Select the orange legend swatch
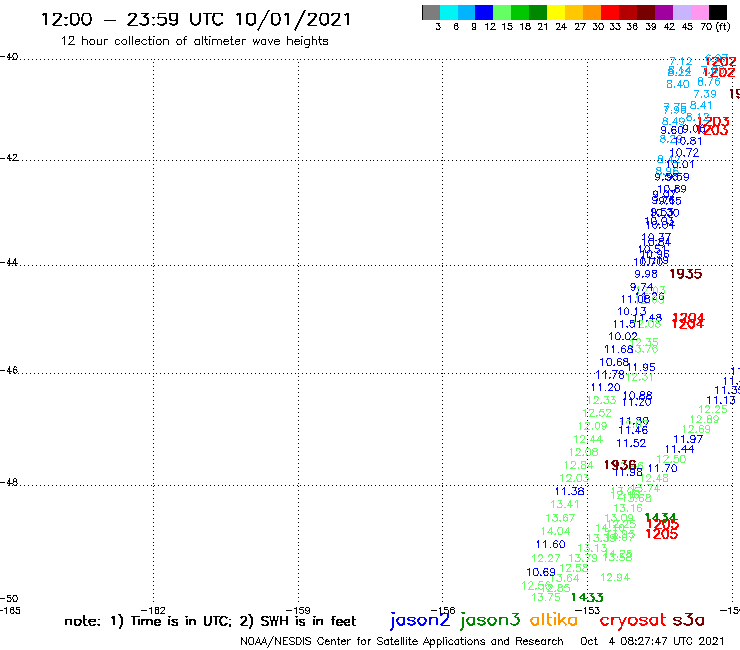 pyautogui.click(x=592, y=12)
